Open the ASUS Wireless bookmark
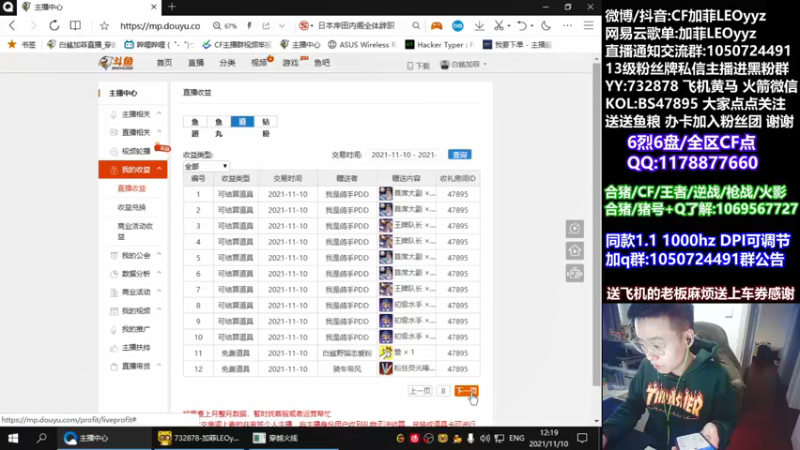The height and width of the screenshot is (450, 800). 362,45
